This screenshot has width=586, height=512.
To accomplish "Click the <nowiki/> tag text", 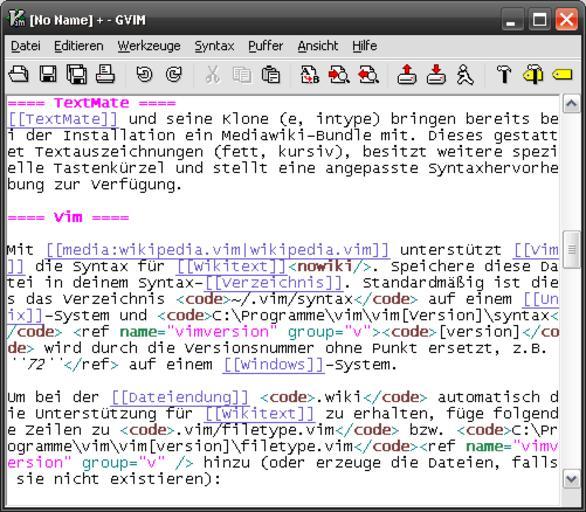I will coord(329,266).
